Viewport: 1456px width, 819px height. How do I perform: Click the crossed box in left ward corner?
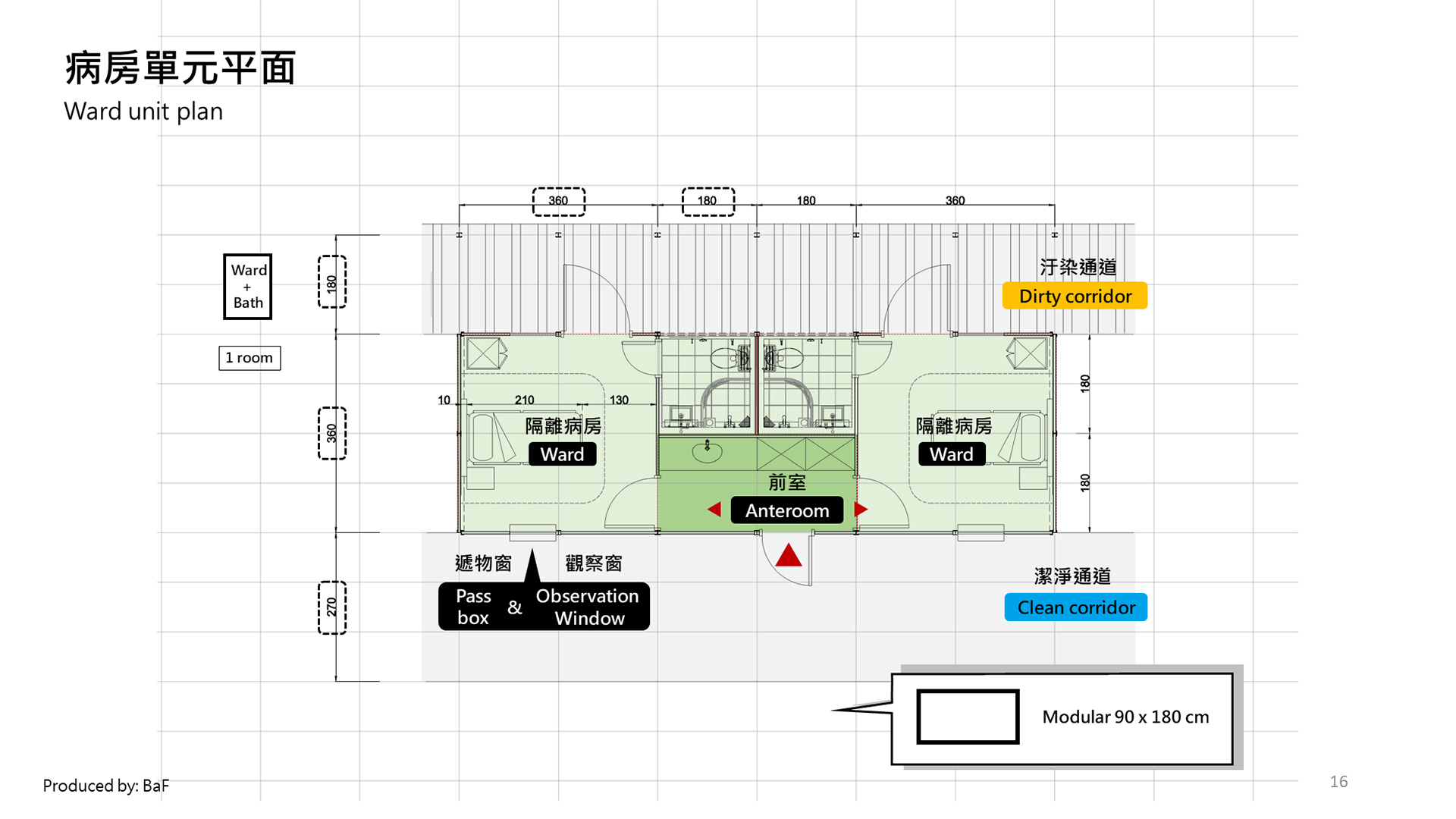pos(483,353)
